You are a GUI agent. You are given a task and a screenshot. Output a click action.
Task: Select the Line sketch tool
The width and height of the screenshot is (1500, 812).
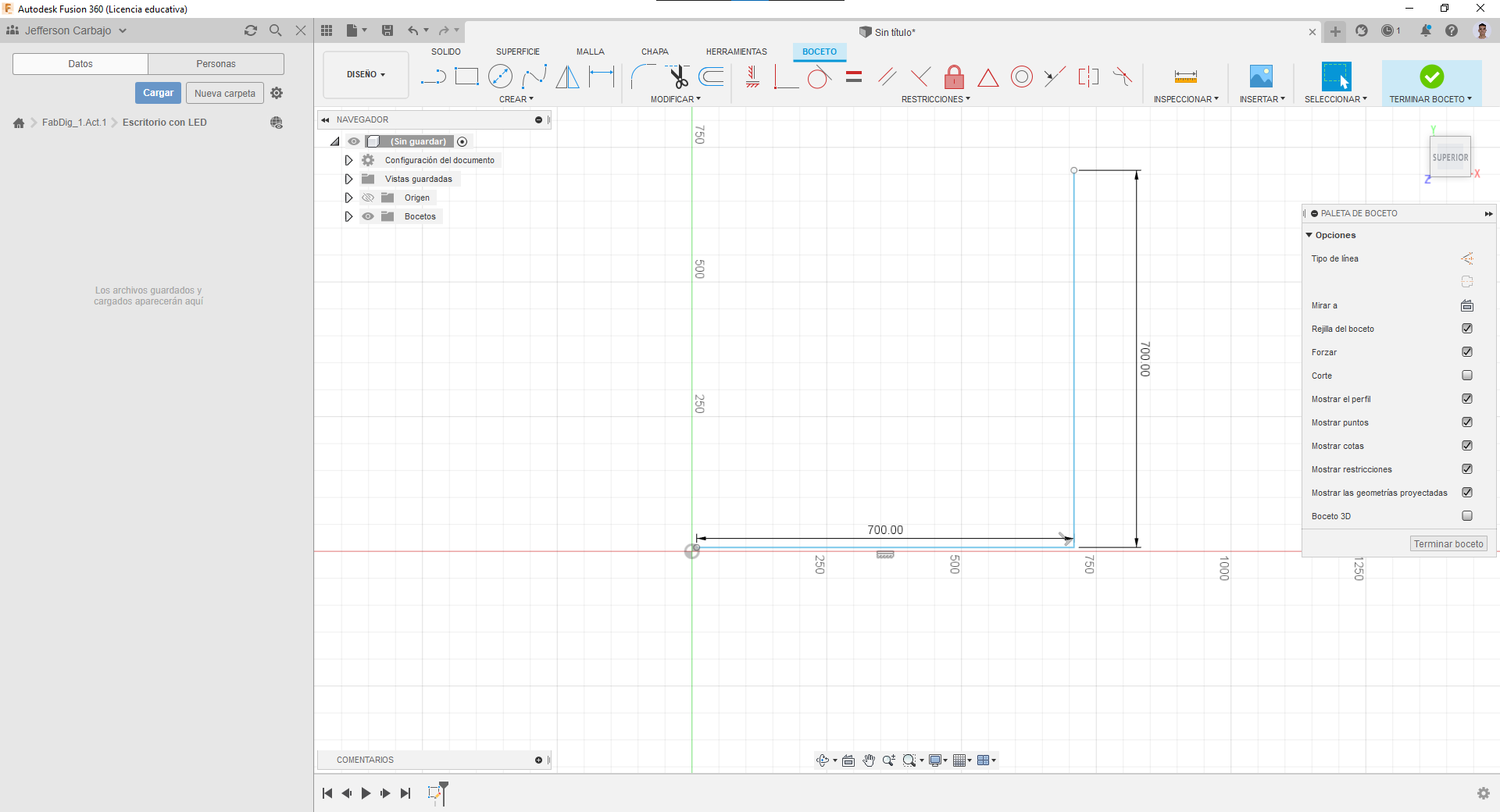pos(433,77)
